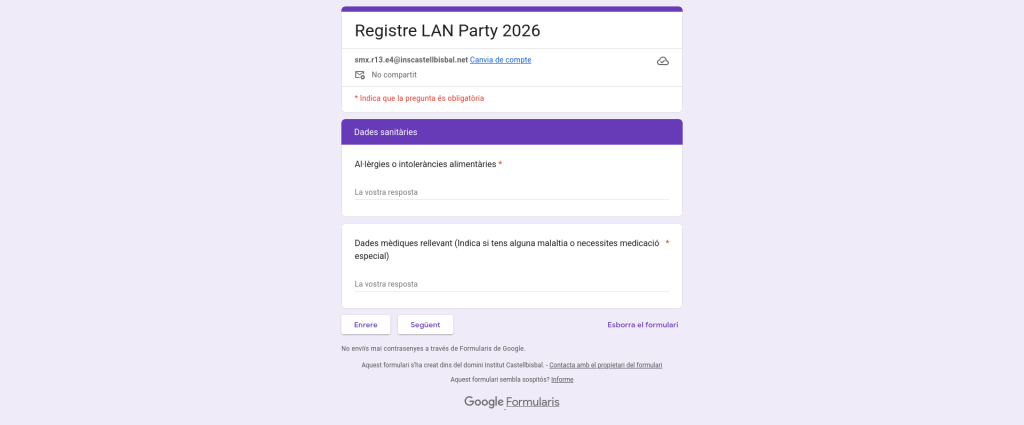Screen dimensions: 1024x425
Task: Focus the Dades mèdiques answer field
Action: tap(511, 284)
